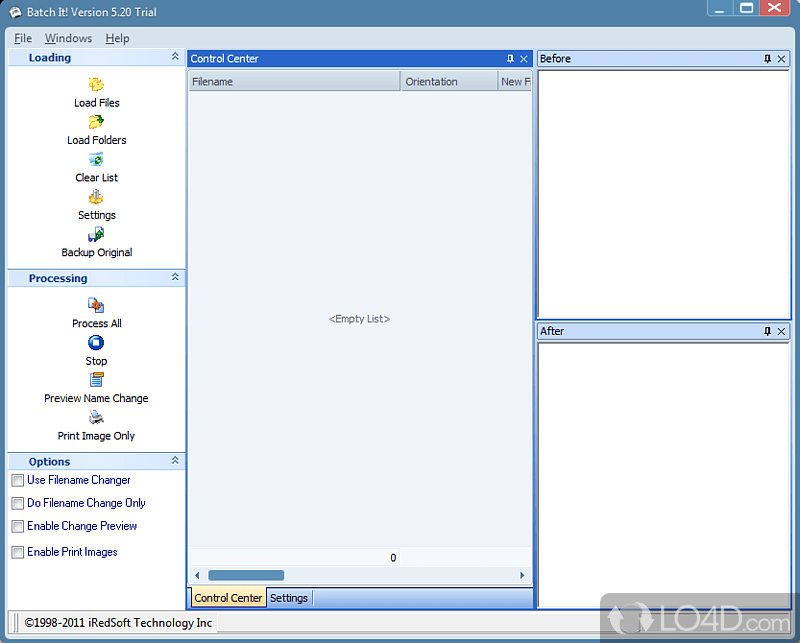Open the File menu
The width and height of the screenshot is (800, 643).
pyautogui.click(x=23, y=38)
